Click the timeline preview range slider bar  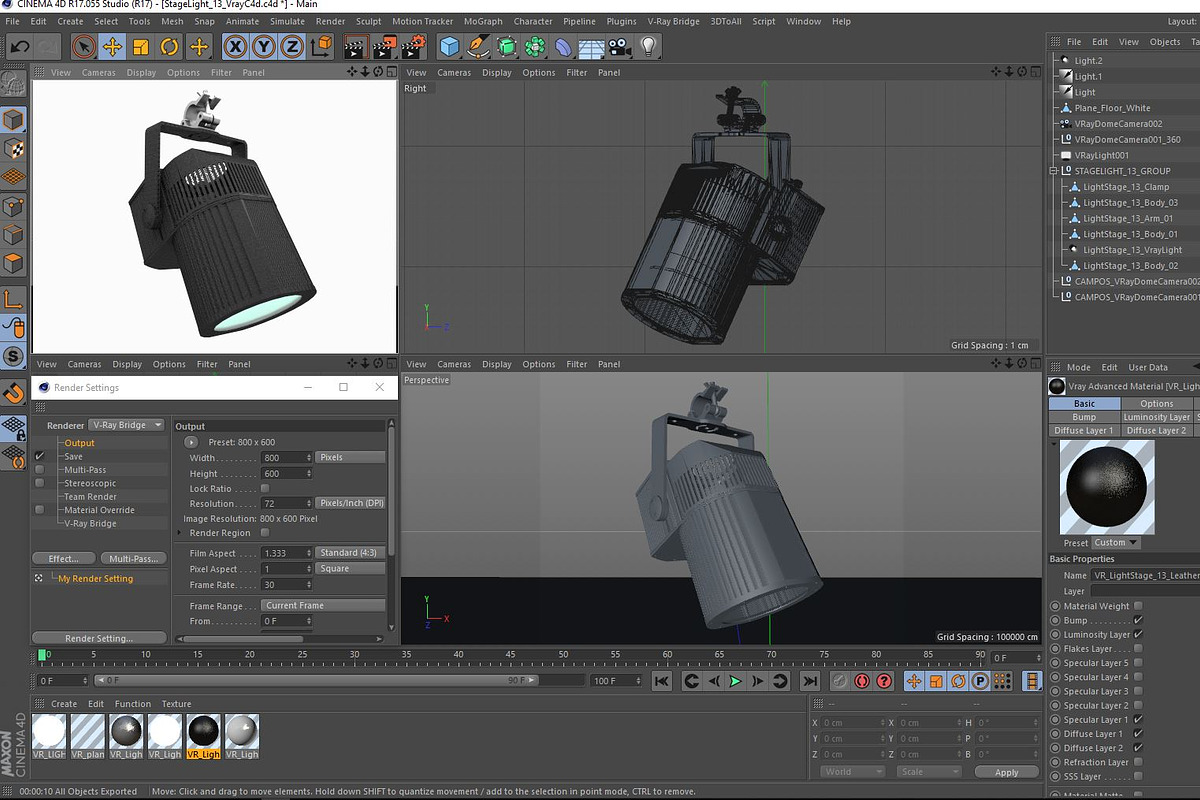pyautogui.click(x=315, y=680)
